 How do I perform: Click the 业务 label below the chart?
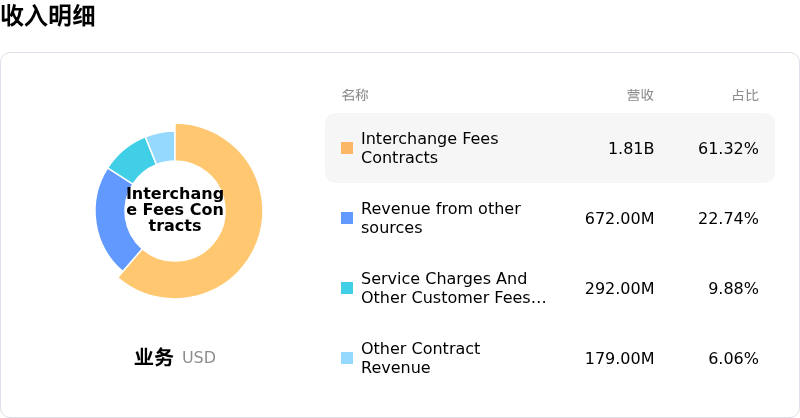(154, 357)
